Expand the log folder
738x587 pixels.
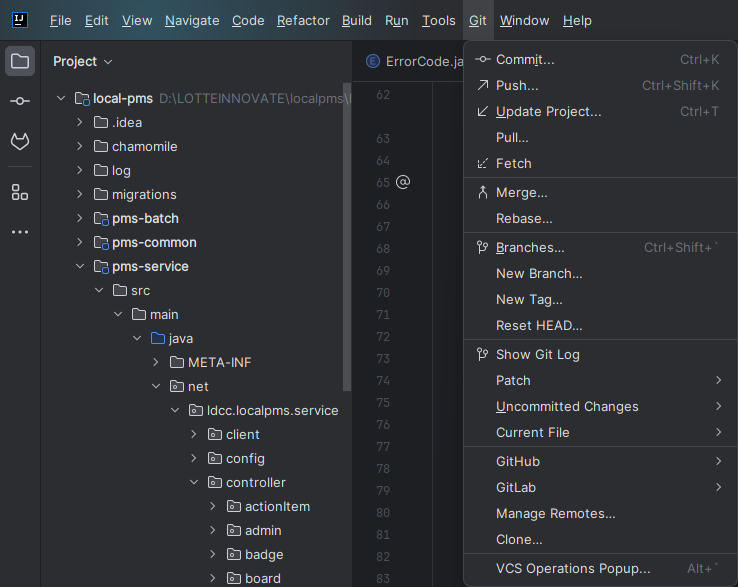tap(80, 170)
